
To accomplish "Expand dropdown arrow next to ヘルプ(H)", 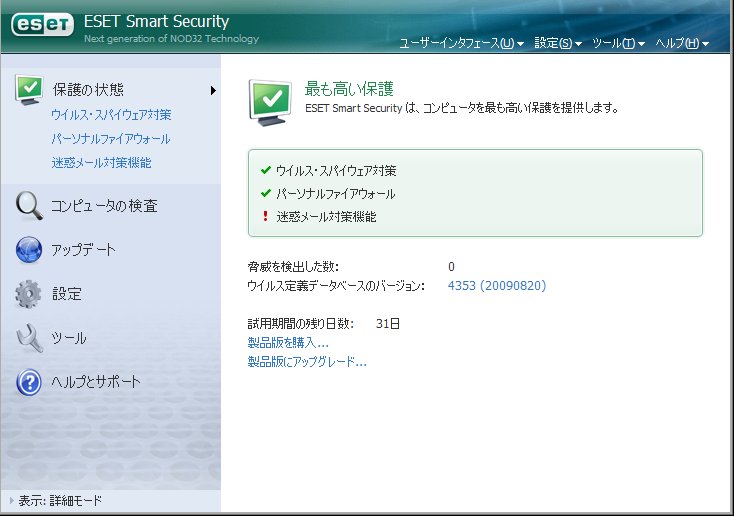I will click(705, 44).
